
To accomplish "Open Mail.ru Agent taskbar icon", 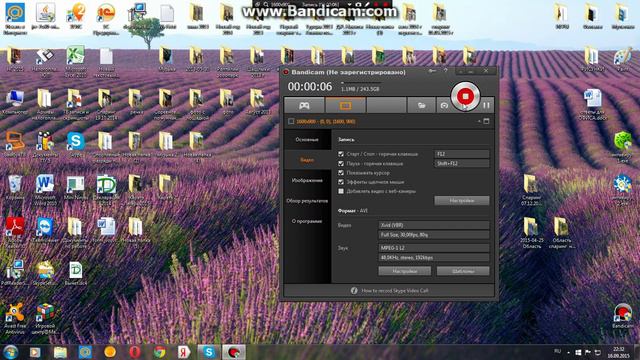I will point(85,352).
